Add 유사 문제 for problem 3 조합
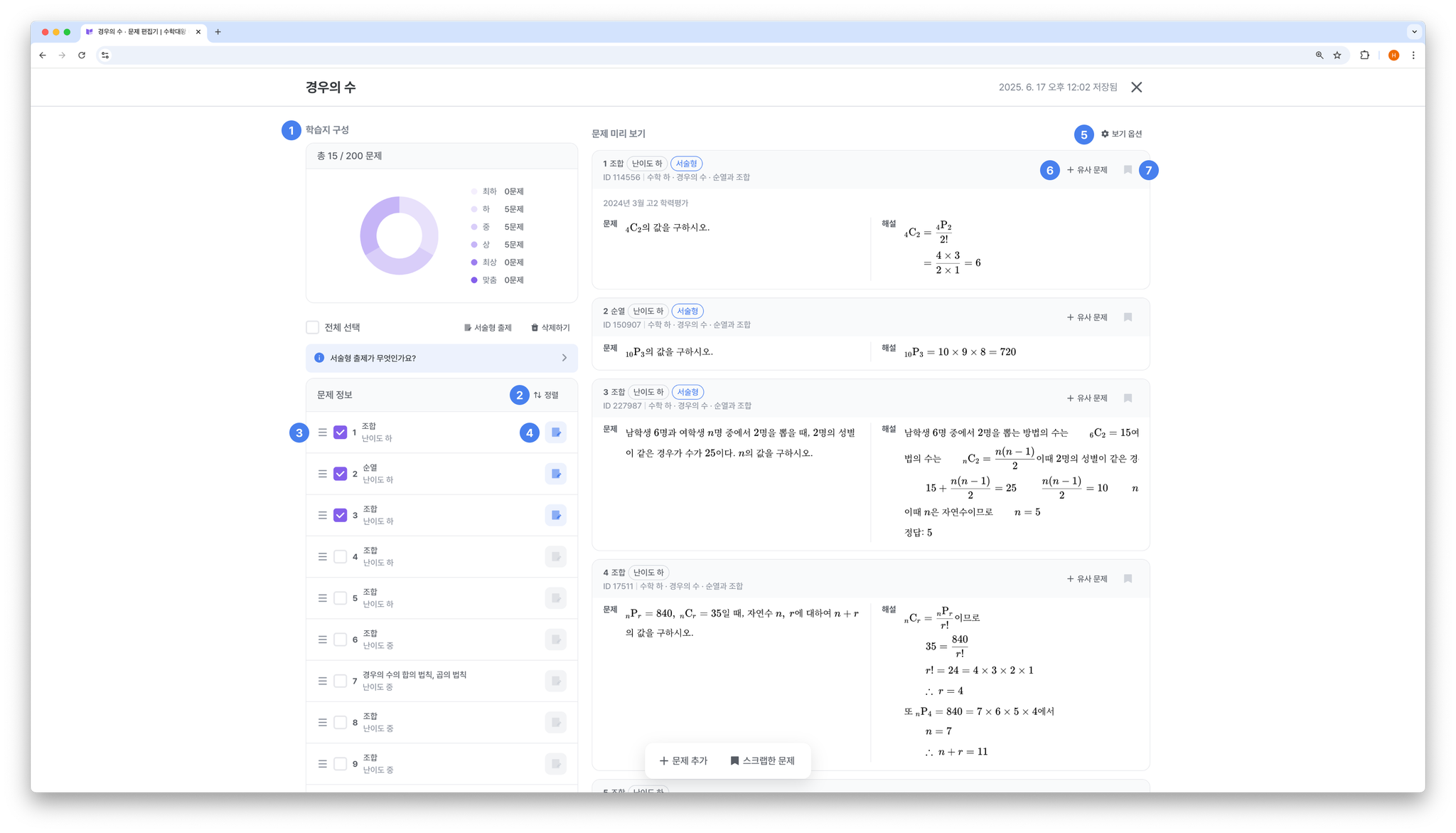The height and width of the screenshot is (833, 1456). (x=1087, y=398)
